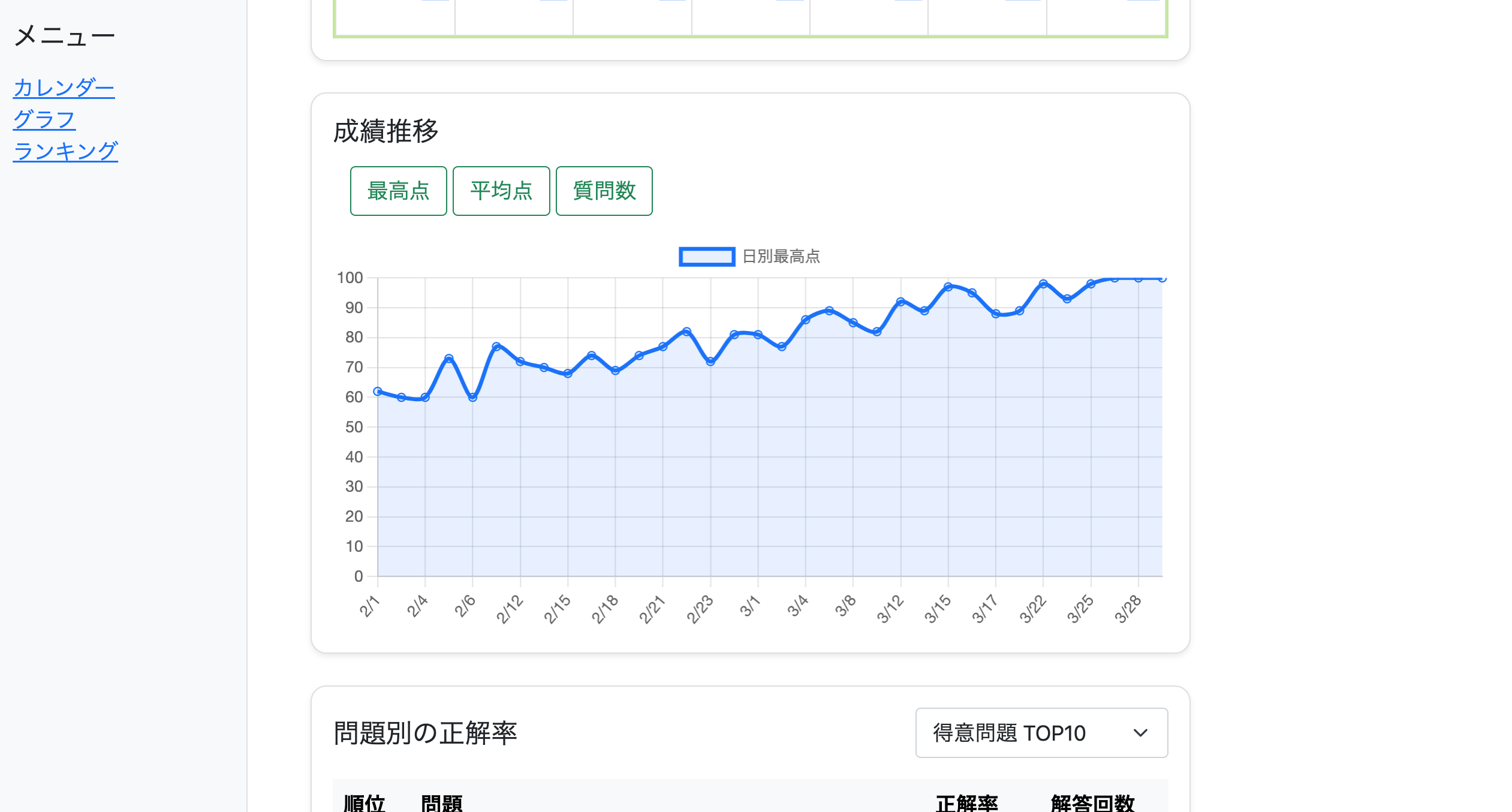The height and width of the screenshot is (812, 1512).
Task: Click the dropdown chevron arrow icon
Action: click(1140, 733)
